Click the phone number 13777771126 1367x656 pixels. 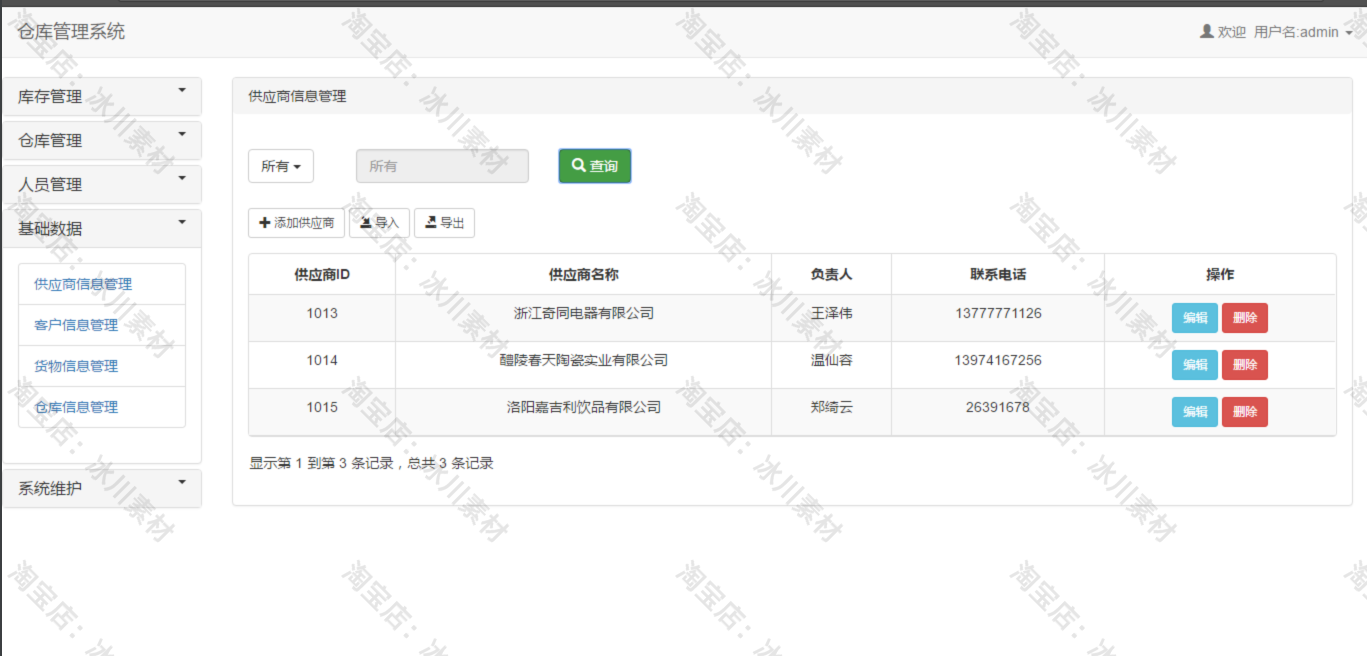tap(998, 313)
